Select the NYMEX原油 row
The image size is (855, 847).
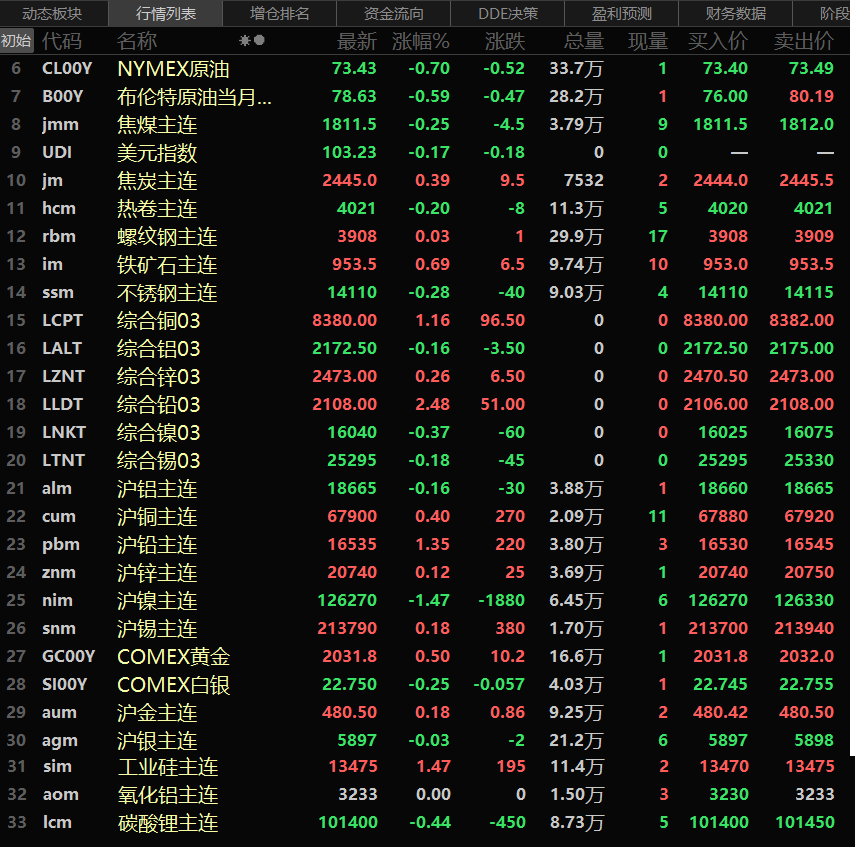[x=173, y=69]
